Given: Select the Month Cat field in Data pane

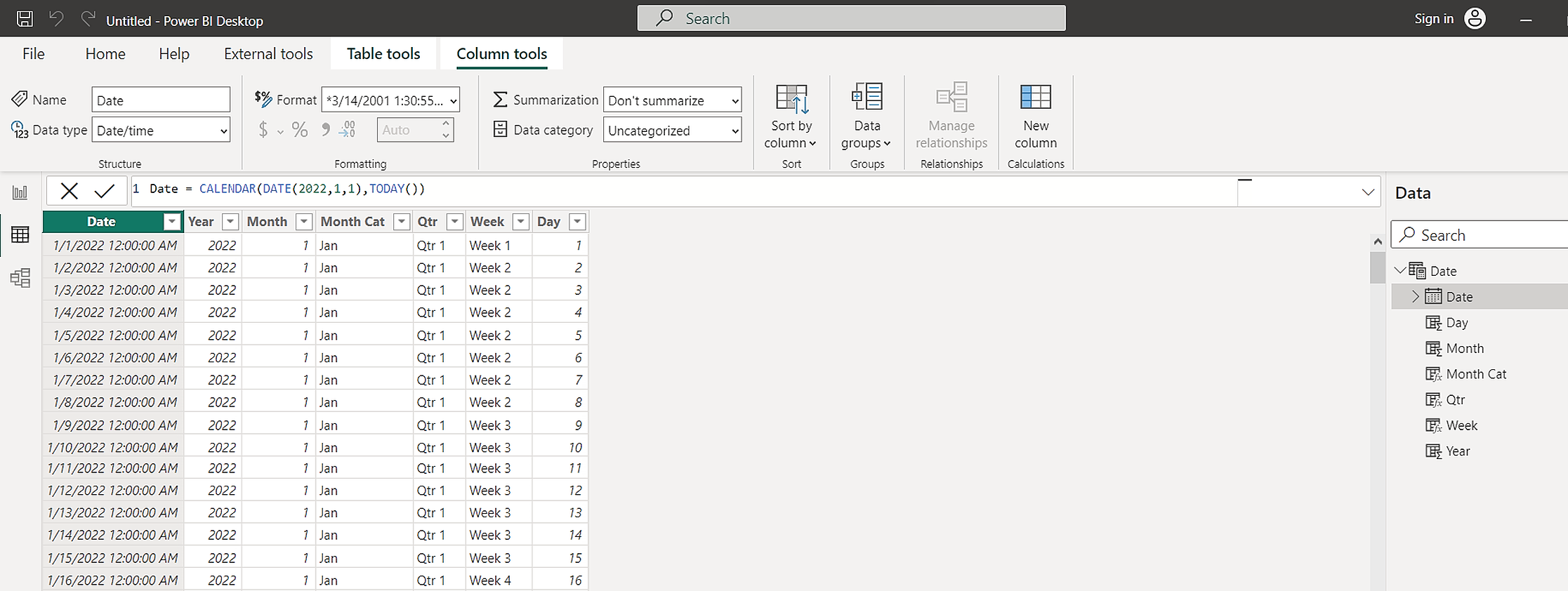Looking at the screenshot, I should pos(1475,374).
